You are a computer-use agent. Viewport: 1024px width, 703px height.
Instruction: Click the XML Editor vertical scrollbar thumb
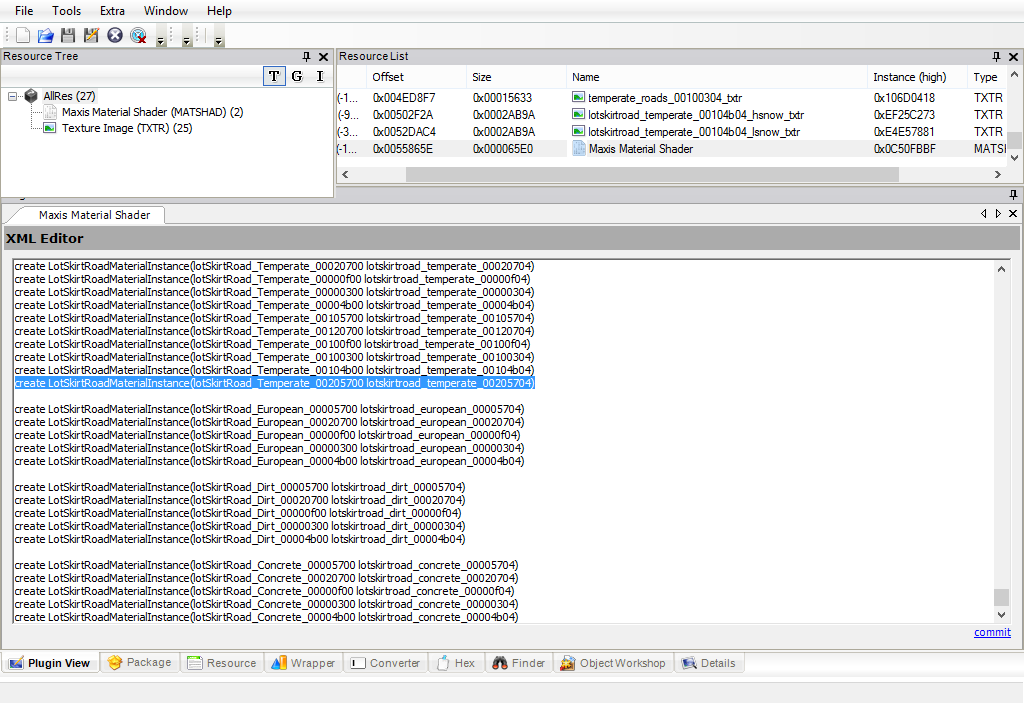(x=1001, y=597)
